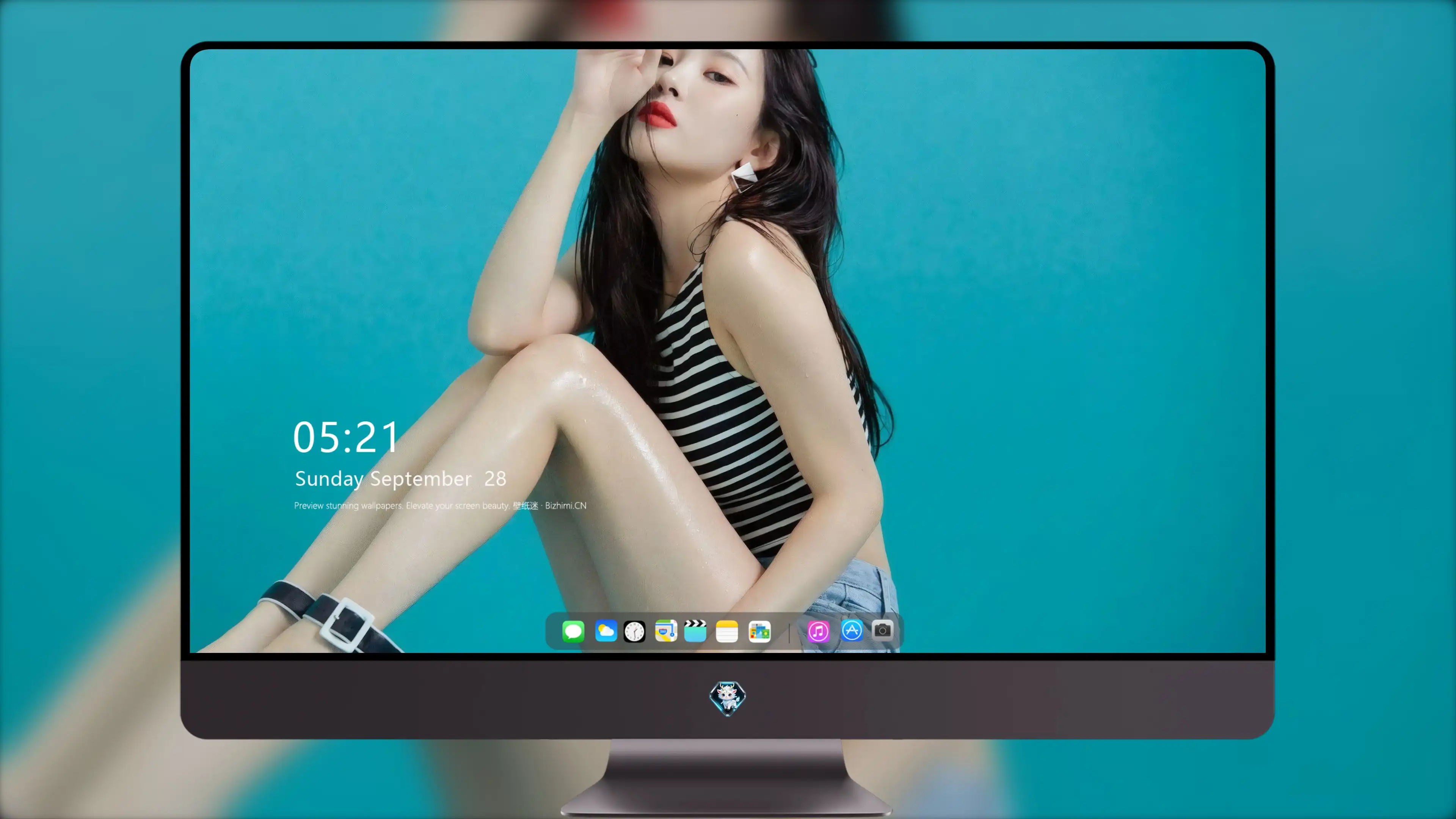Viewport: 1456px width, 819px height.
Task: Click the "Sunday September 28" date text
Action: pos(401,479)
